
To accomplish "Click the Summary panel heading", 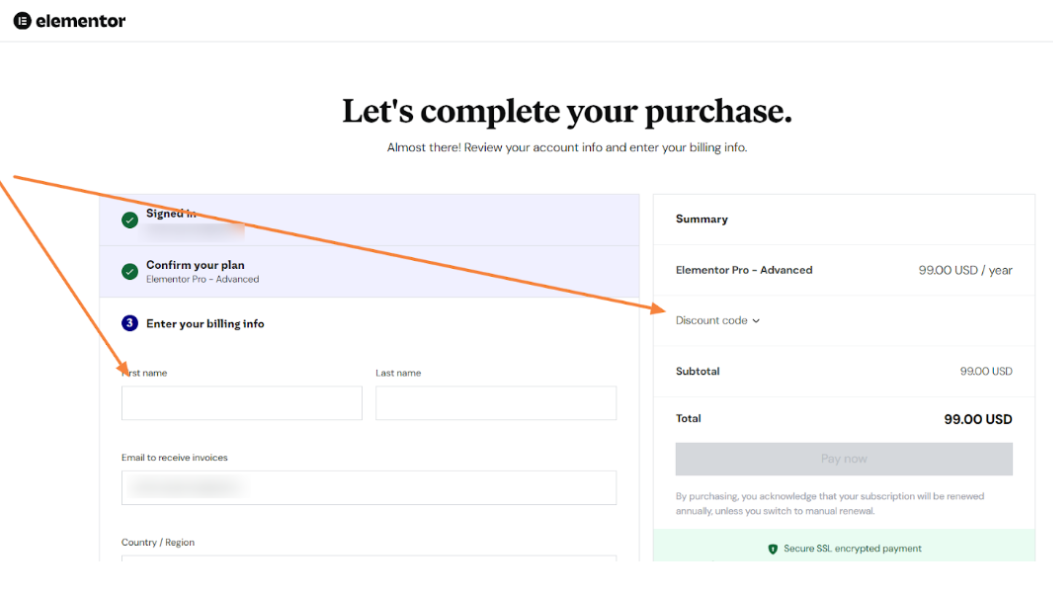I will pos(701,219).
